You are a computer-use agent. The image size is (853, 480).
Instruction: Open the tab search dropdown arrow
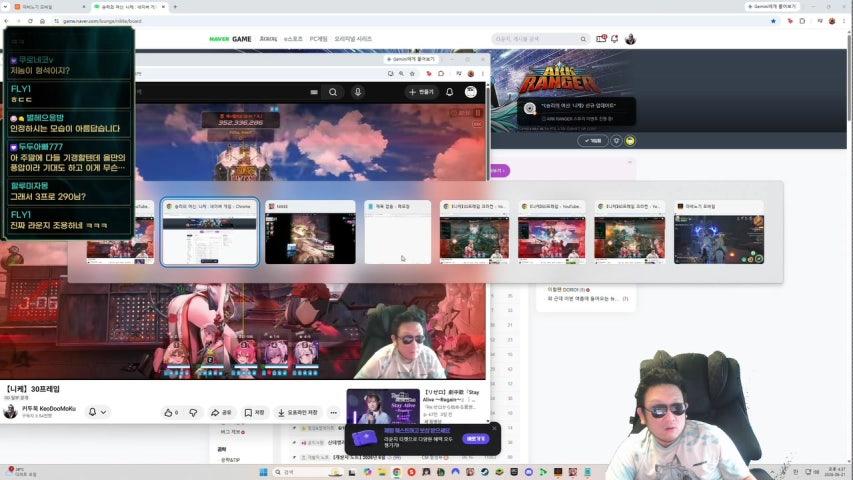[x=5, y=7]
